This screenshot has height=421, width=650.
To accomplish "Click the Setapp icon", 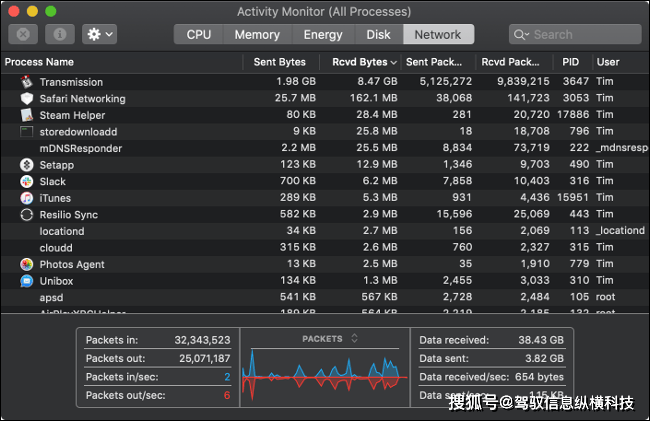I will coord(27,165).
